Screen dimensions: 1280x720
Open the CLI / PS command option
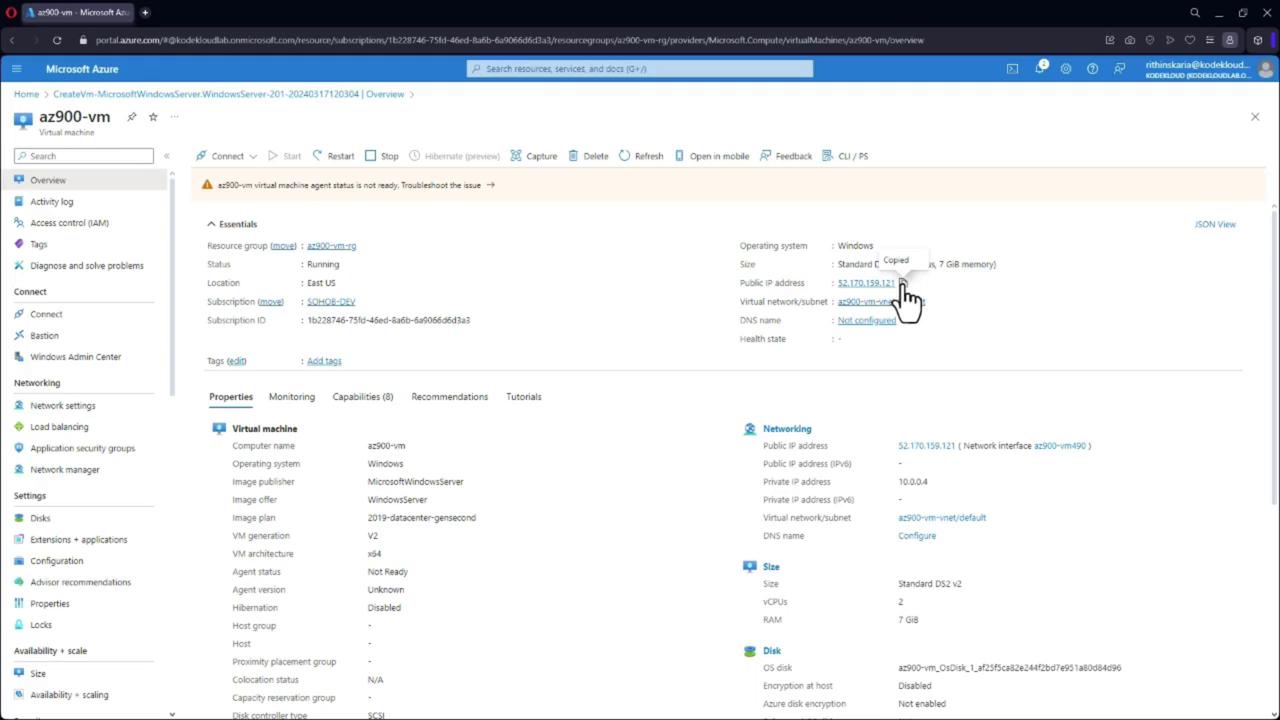(845, 156)
